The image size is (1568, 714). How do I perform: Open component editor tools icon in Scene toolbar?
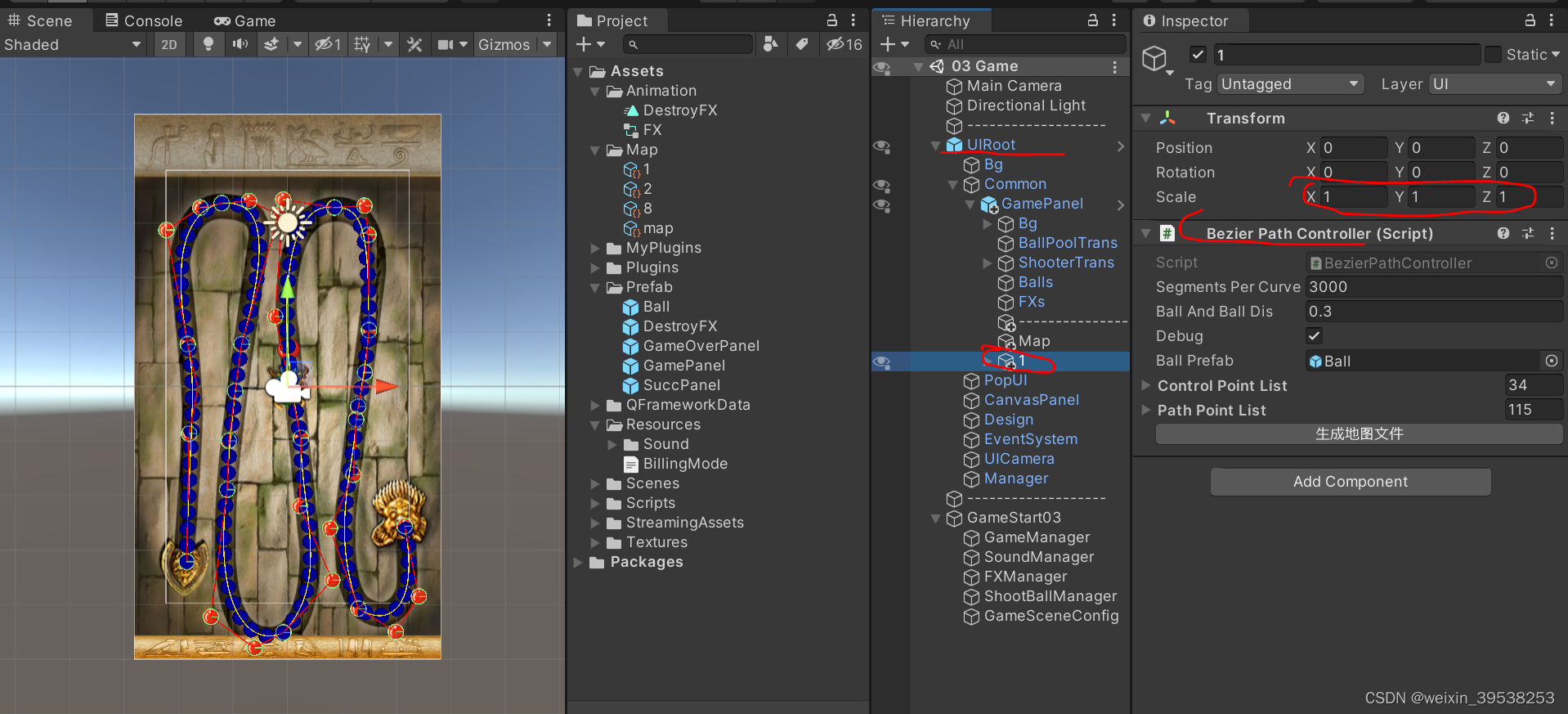(x=414, y=45)
